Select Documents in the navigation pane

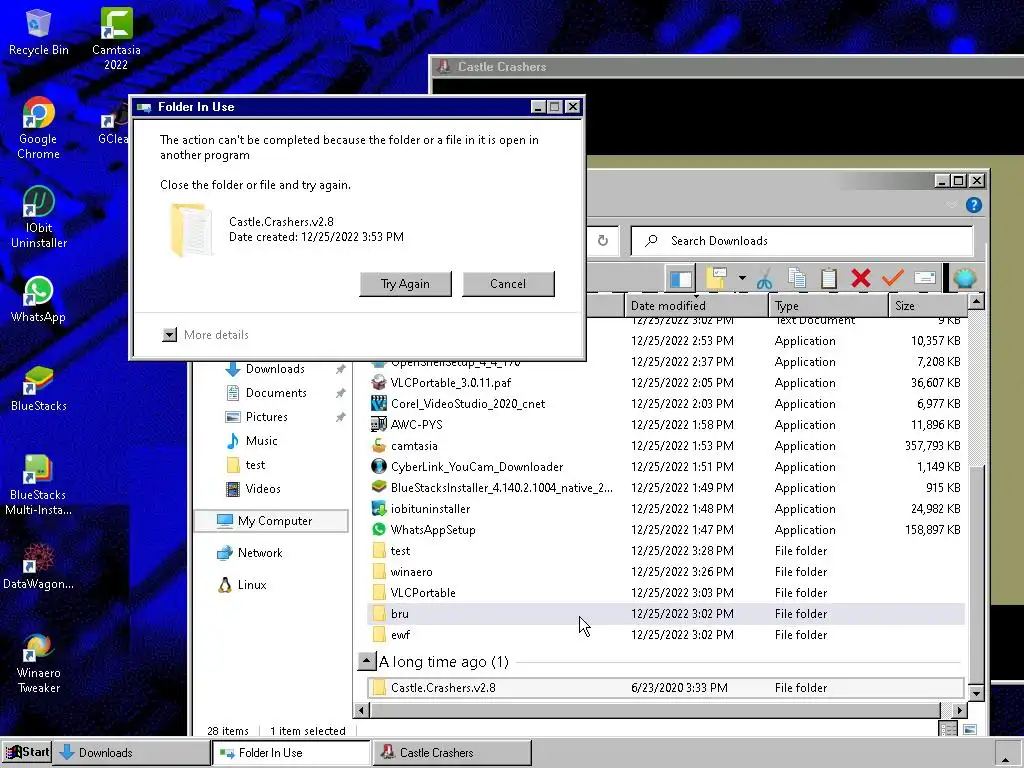coord(274,393)
